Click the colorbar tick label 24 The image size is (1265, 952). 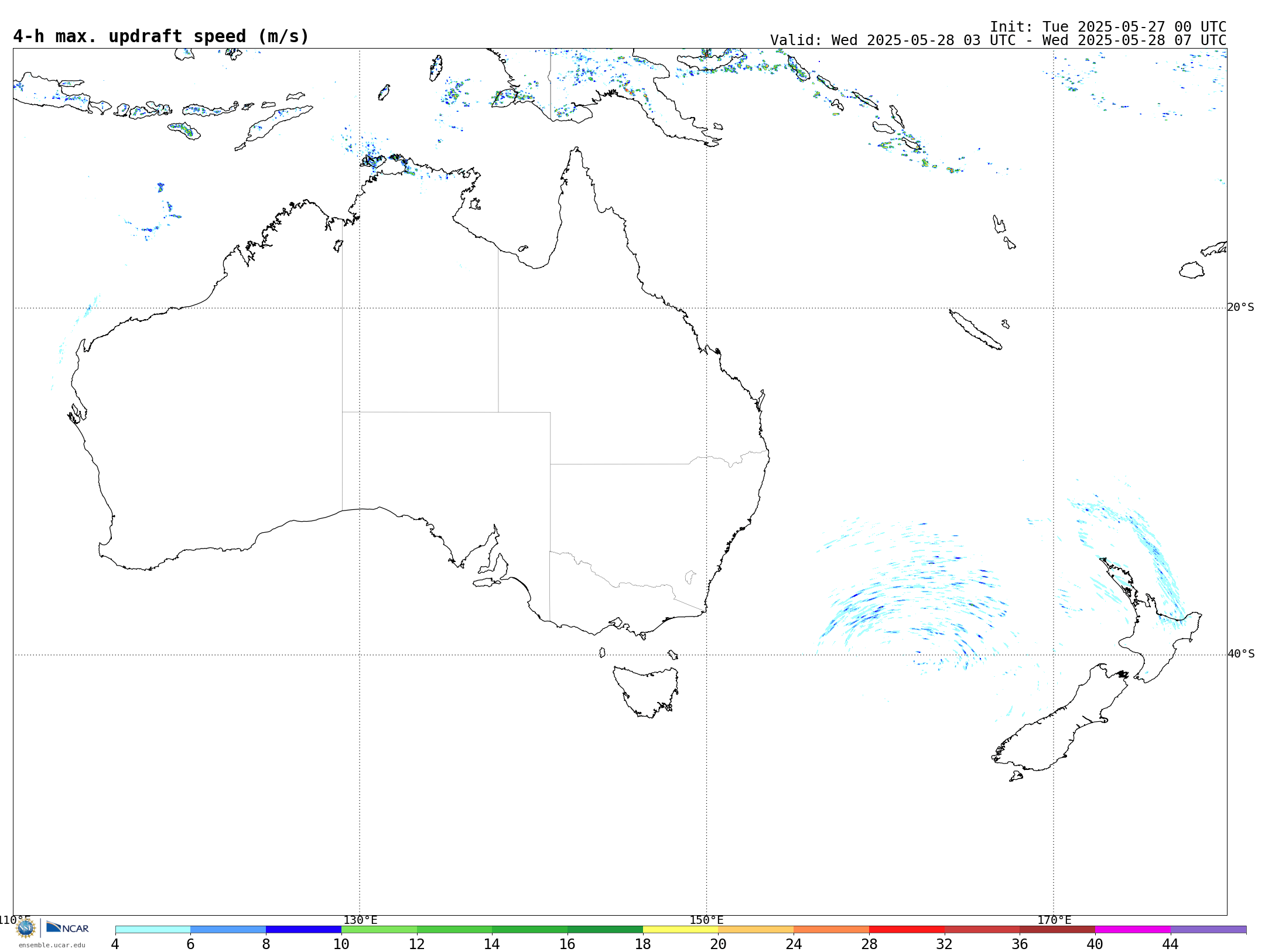794,944
